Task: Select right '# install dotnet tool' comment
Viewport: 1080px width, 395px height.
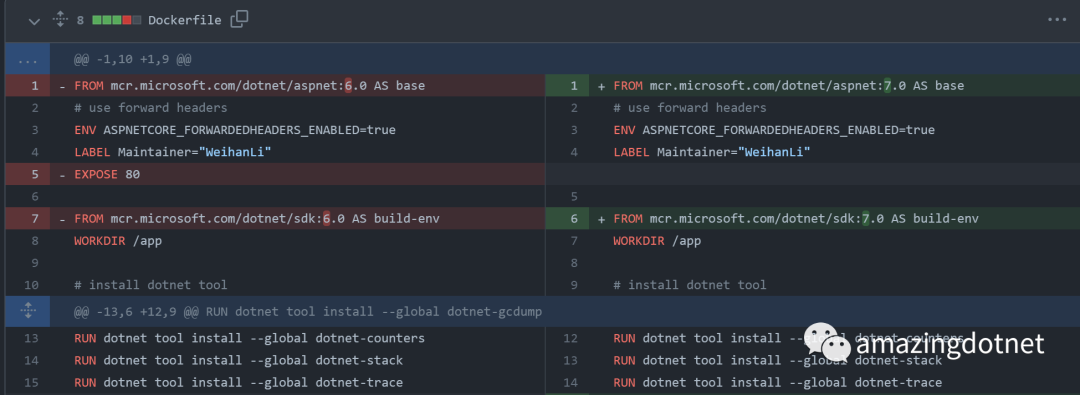Action: click(x=689, y=285)
